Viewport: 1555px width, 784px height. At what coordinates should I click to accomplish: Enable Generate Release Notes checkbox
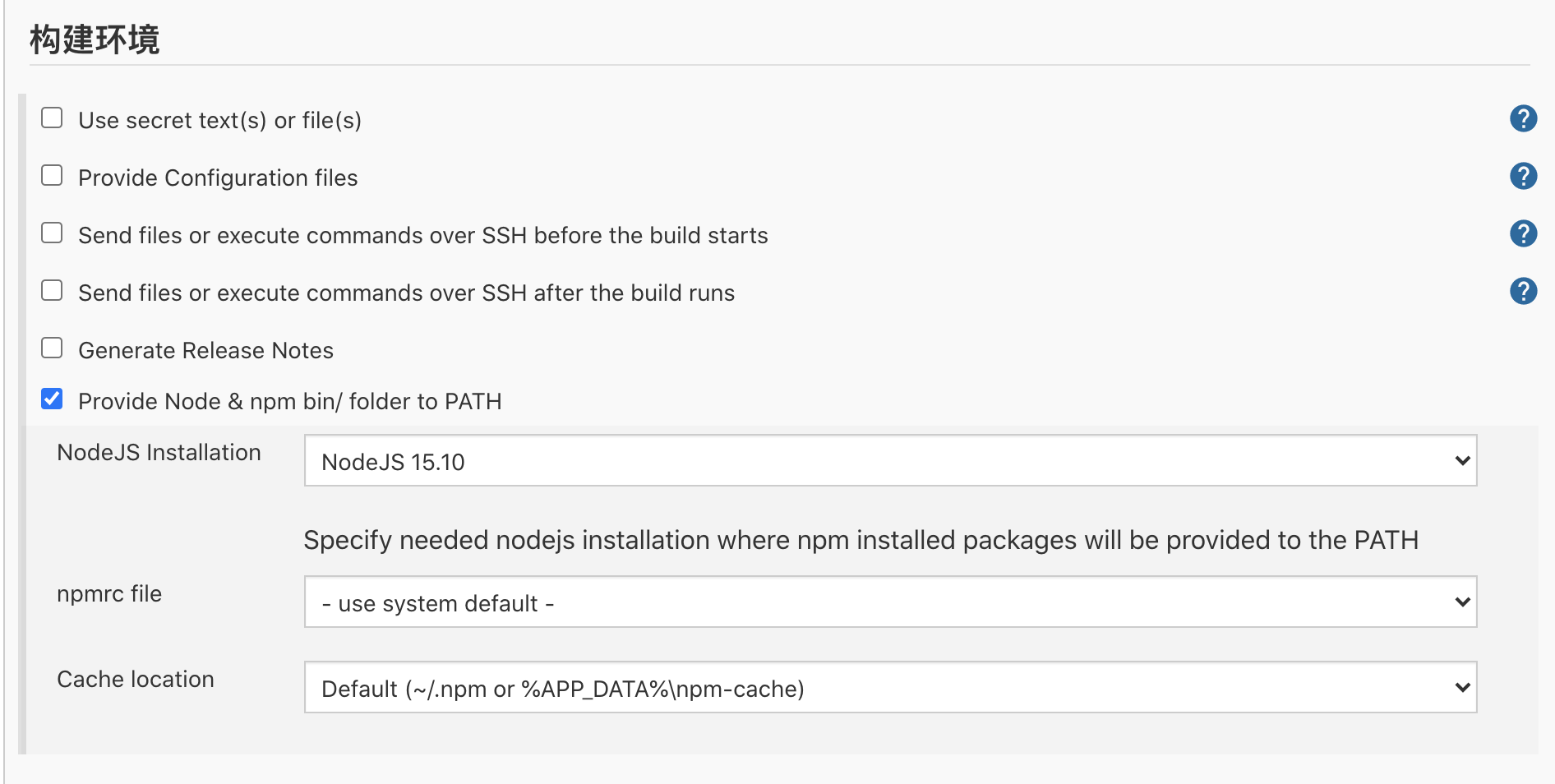pyautogui.click(x=52, y=348)
